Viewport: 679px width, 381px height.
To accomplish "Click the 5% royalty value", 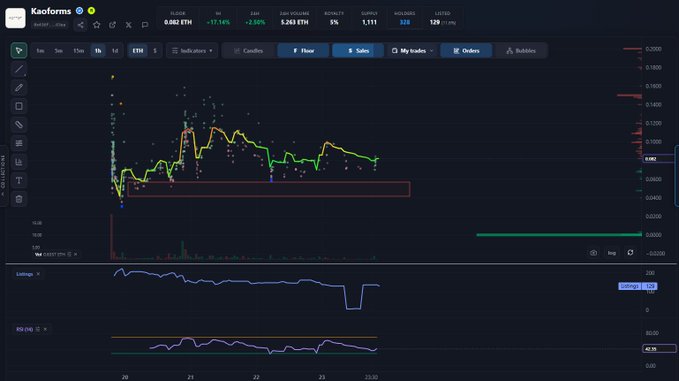I will [x=334, y=22].
